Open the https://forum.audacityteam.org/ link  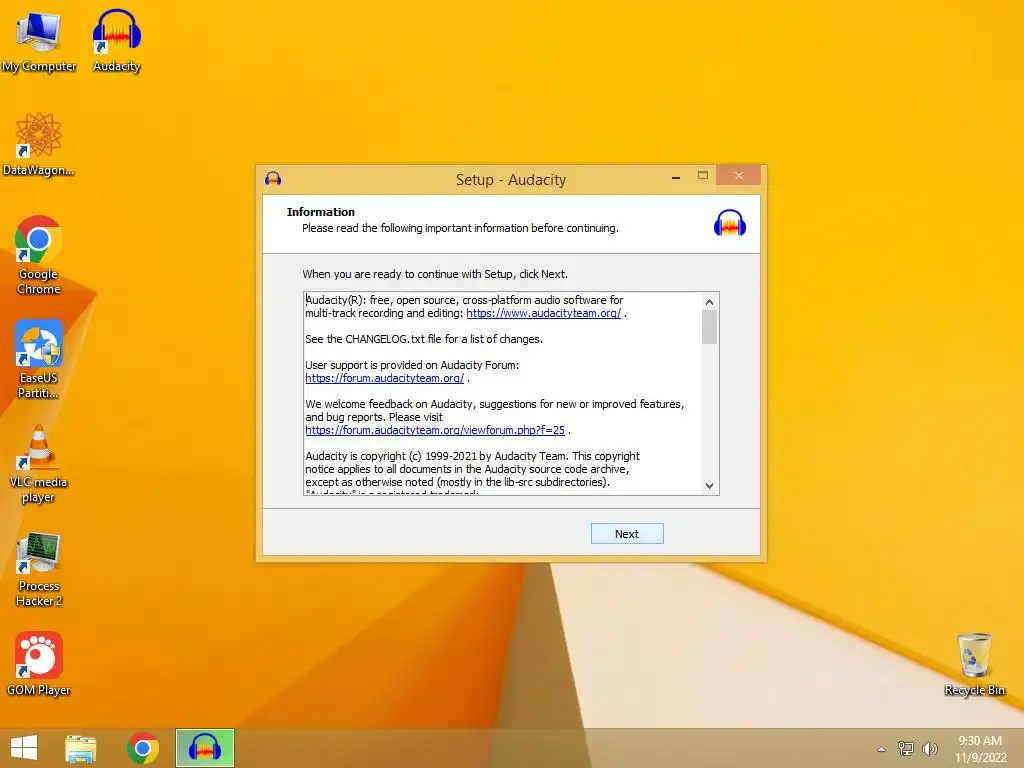point(385,378)
